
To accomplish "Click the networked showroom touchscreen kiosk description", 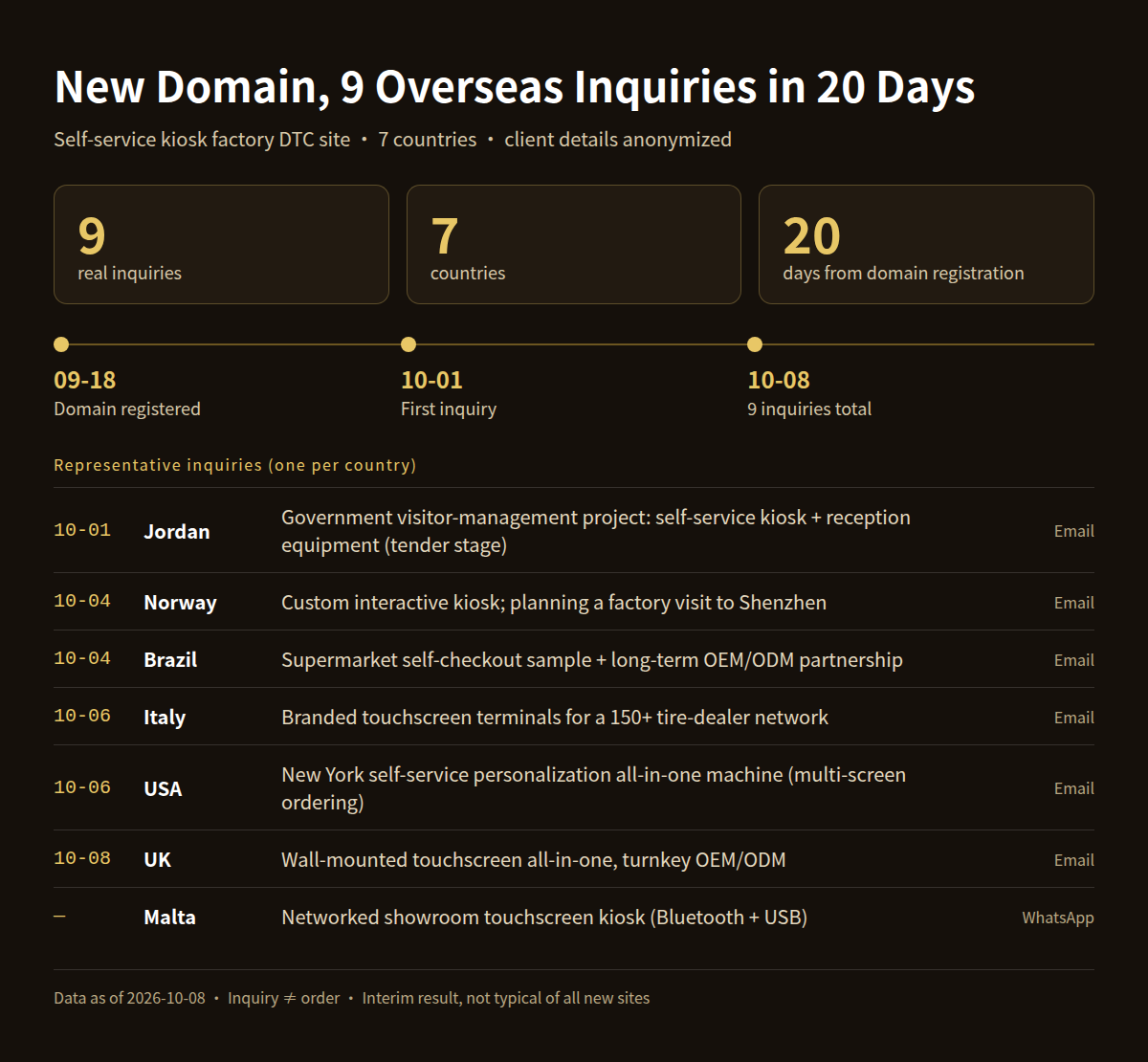I will [x=544, y=918].
